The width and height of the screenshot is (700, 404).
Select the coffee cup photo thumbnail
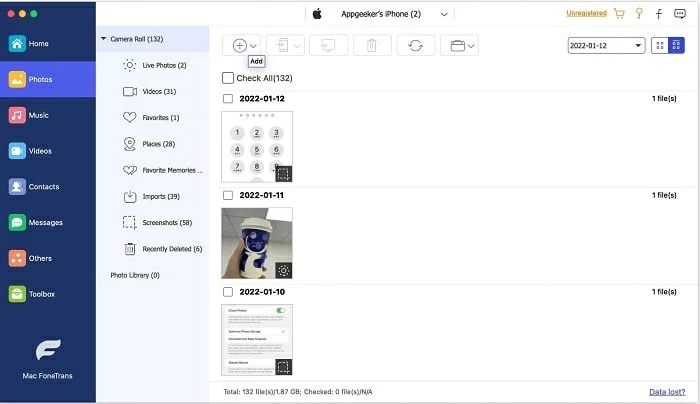tap(257, 242)
